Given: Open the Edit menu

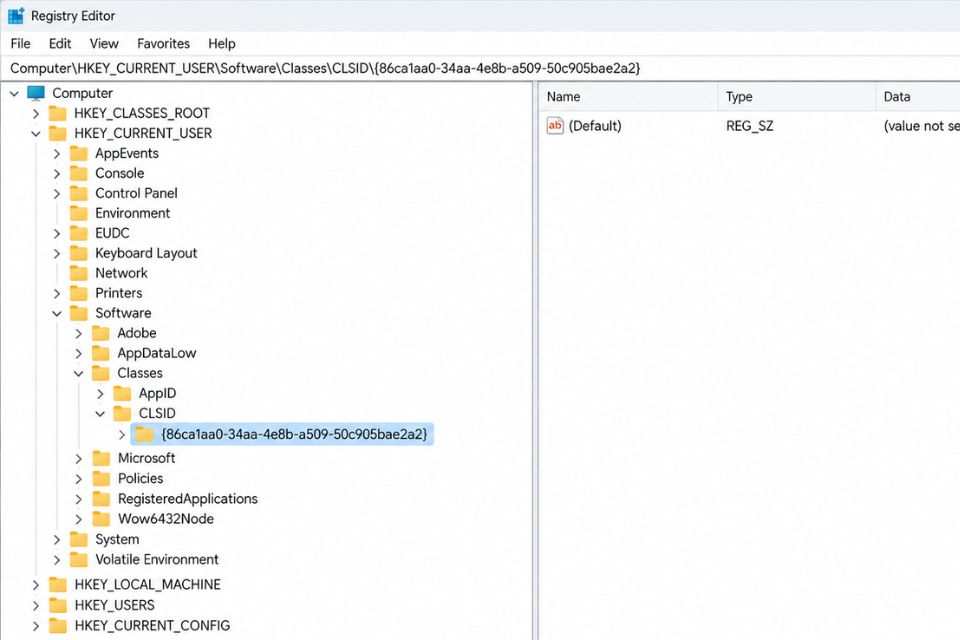Looking at the screenshot, I should (x=60, y=43).
